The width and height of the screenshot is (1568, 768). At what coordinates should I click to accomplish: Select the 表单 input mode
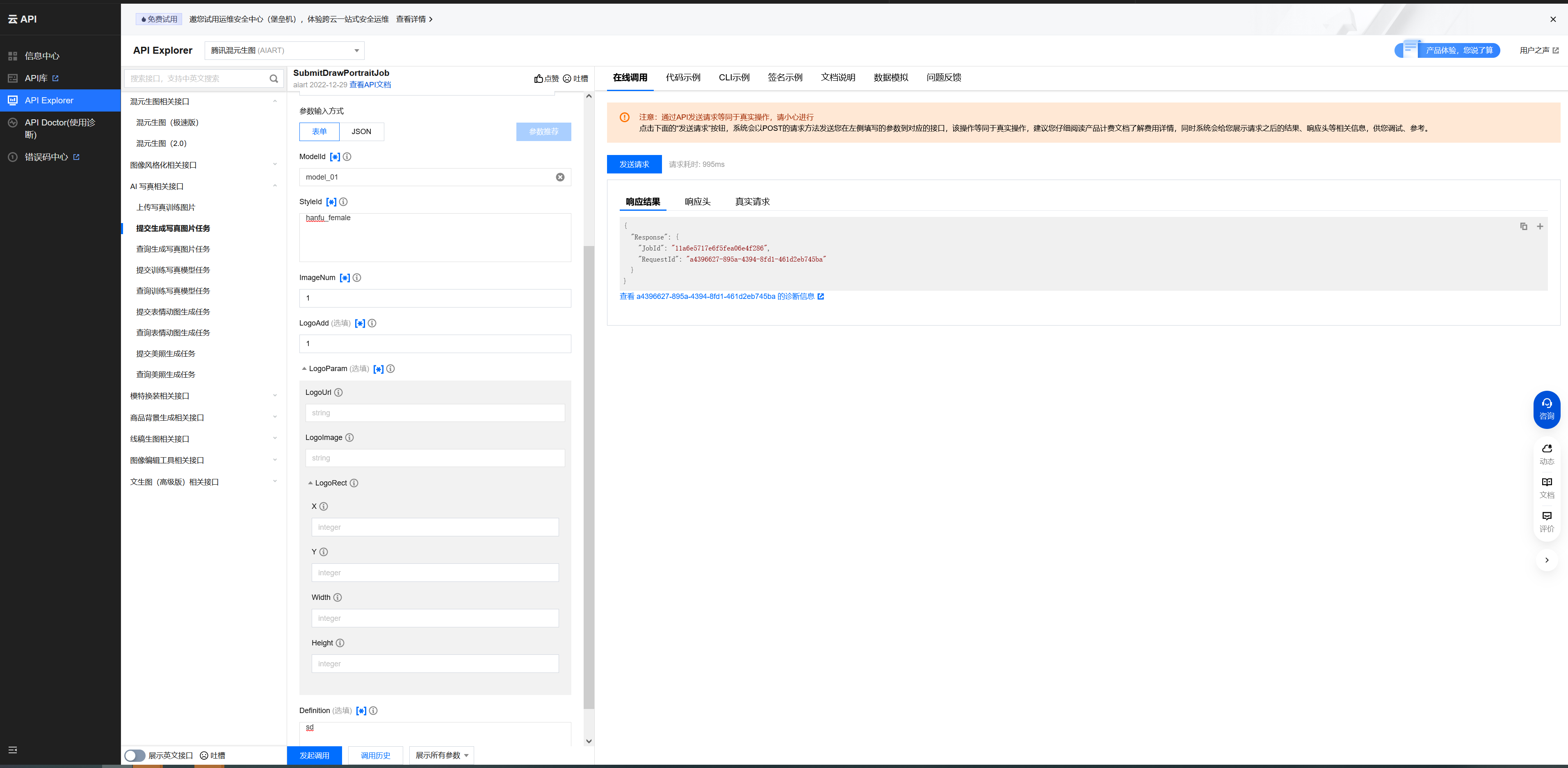tap(320, 132)
